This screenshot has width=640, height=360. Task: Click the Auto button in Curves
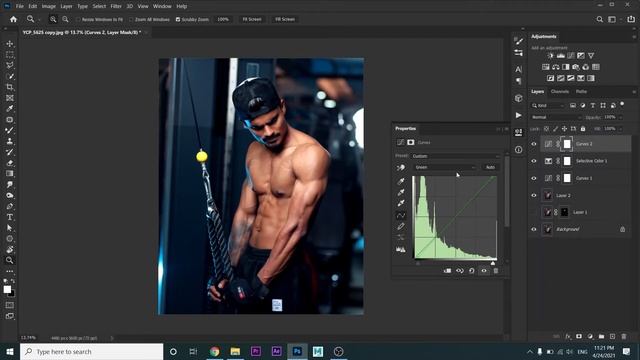coord(490,167)
